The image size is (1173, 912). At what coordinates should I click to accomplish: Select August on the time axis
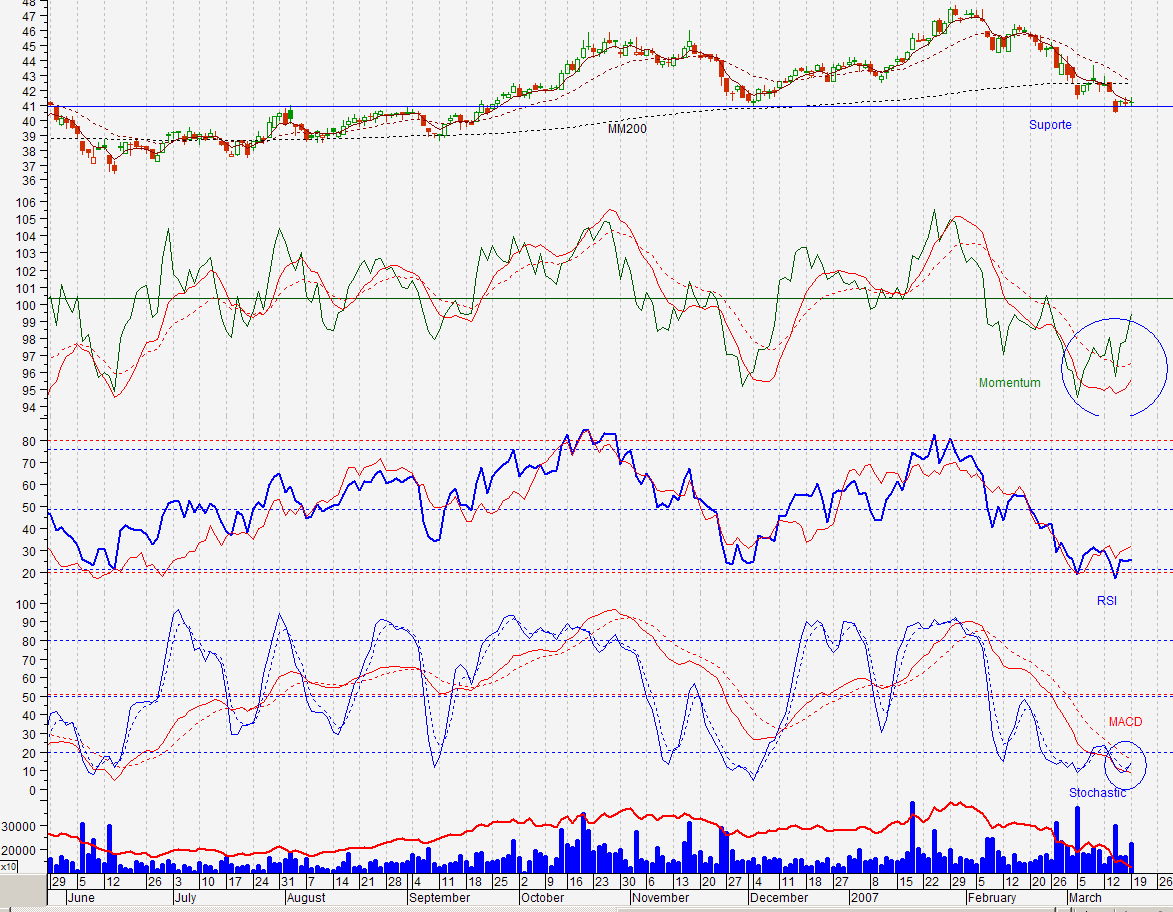tap(306, 897)
